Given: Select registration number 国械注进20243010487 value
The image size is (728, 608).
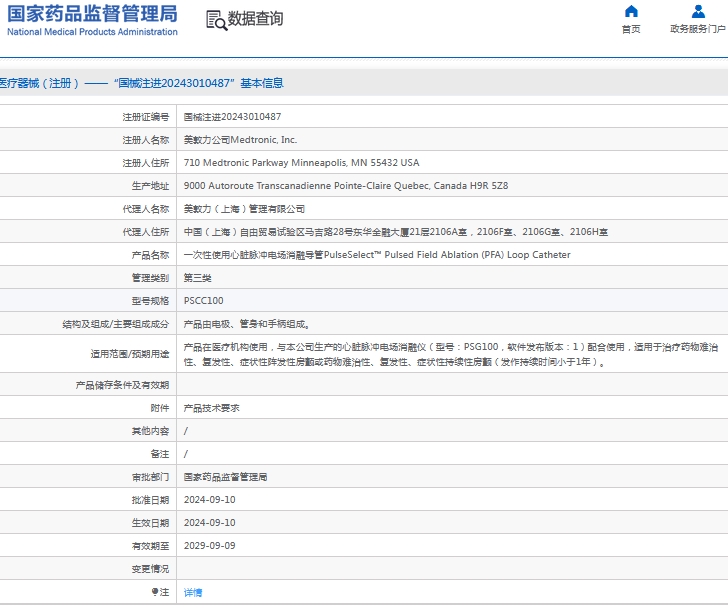Looking at the screenshot, I should point(232,117).
